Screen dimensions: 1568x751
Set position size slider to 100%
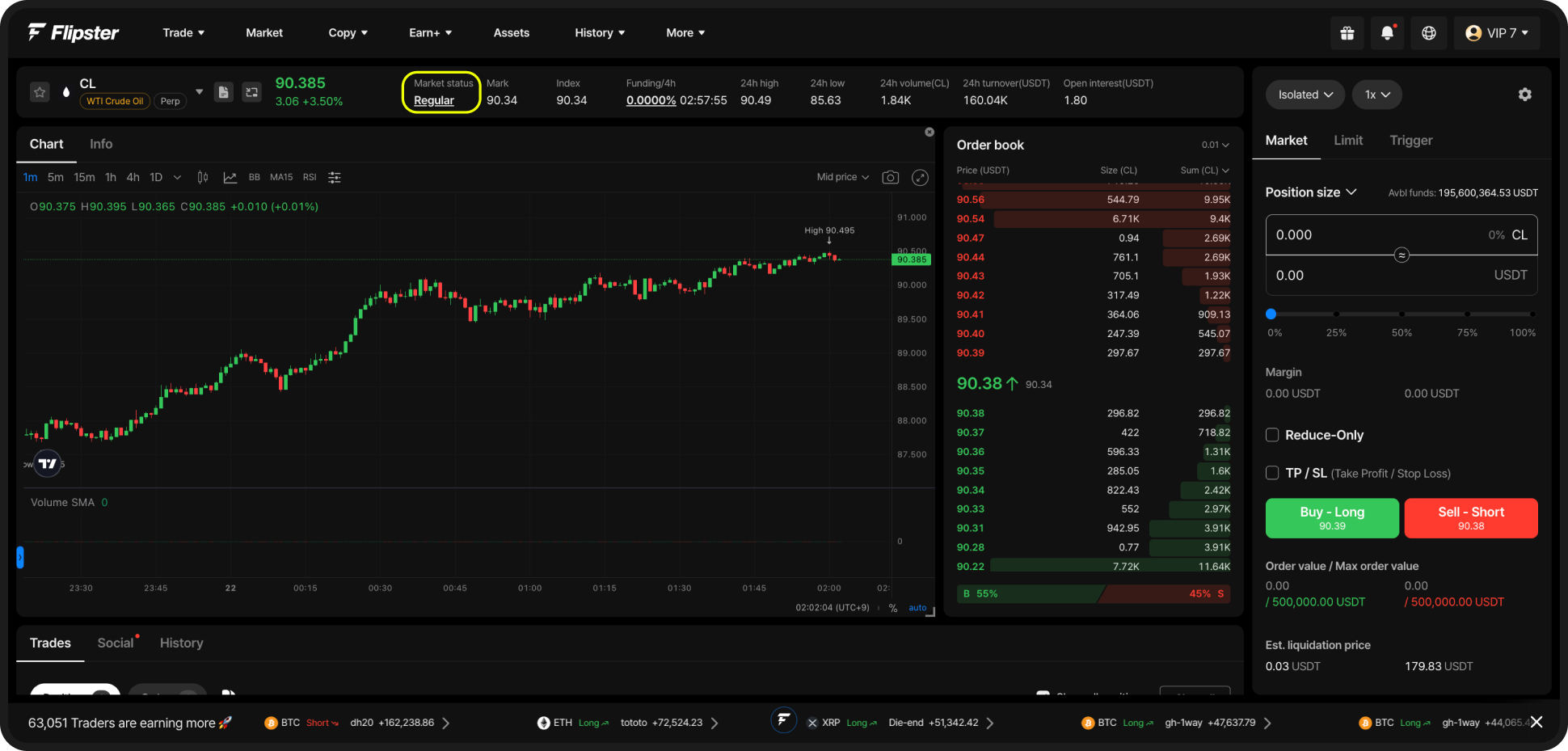tap(1532, 314)
